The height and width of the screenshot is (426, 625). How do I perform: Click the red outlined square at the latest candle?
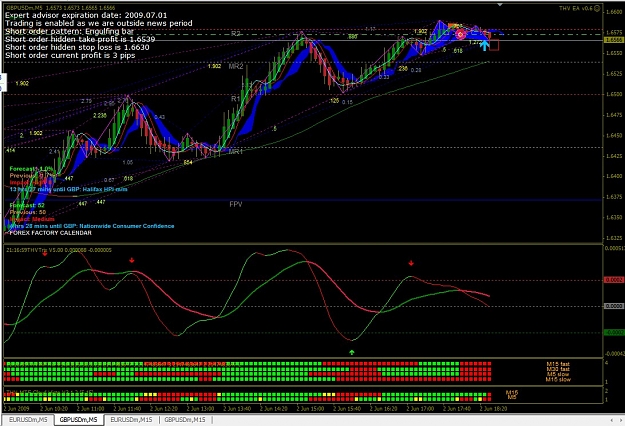[x=494, y=45]
